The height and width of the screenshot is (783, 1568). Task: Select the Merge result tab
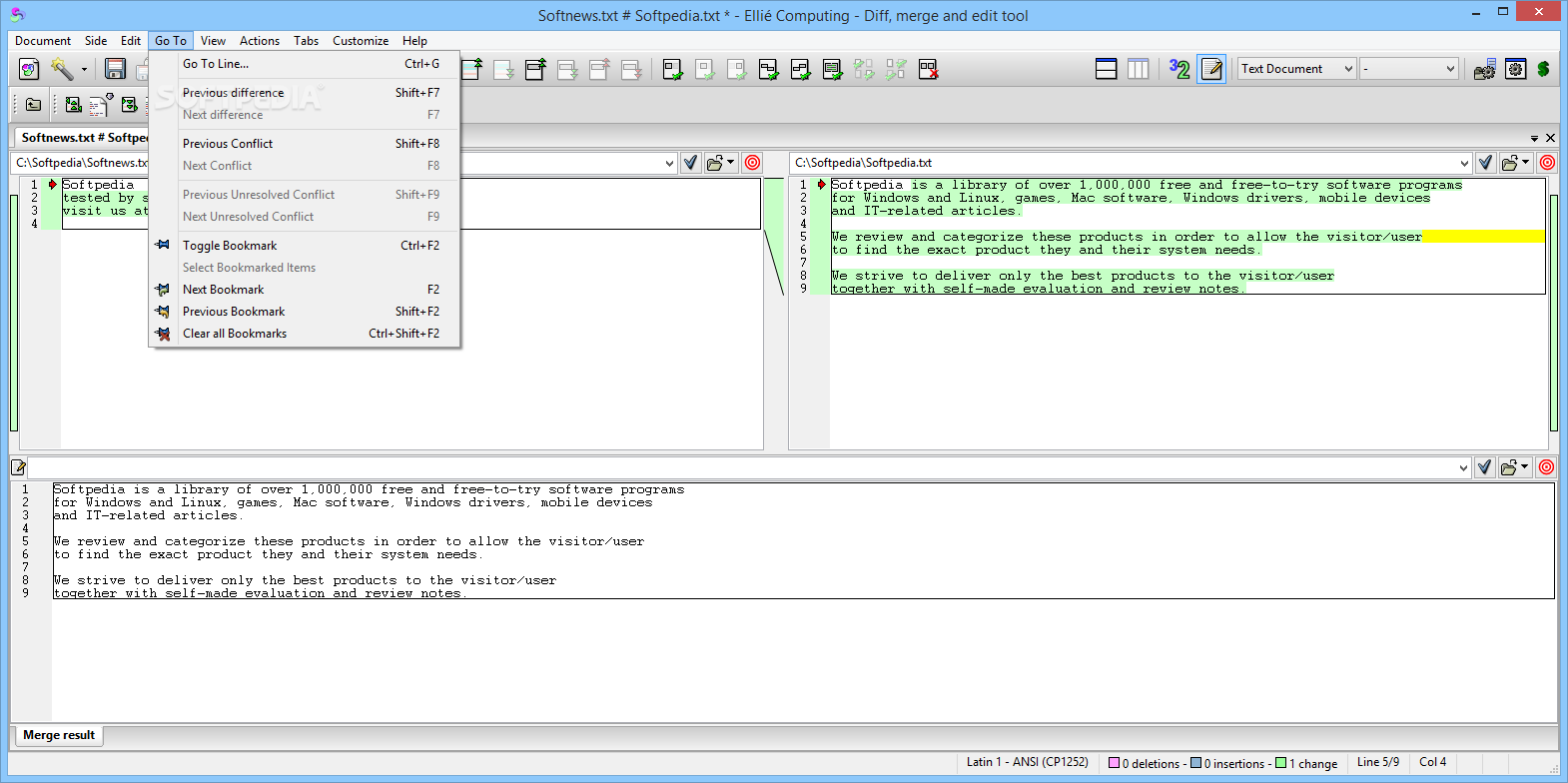tap(59, 735)
